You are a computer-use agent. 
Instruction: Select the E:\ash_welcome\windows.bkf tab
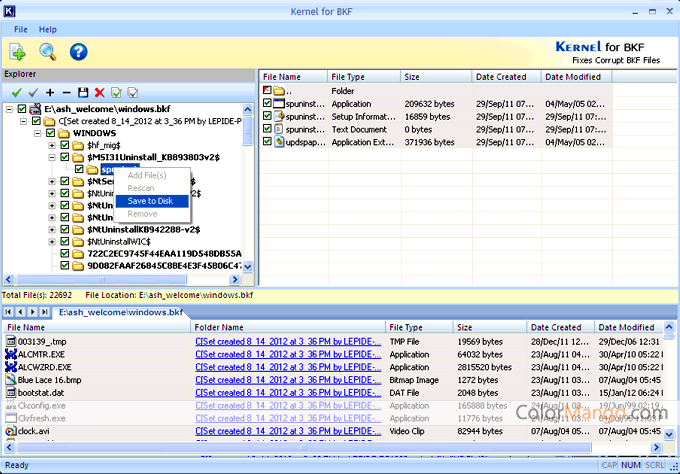coord(122,312)
